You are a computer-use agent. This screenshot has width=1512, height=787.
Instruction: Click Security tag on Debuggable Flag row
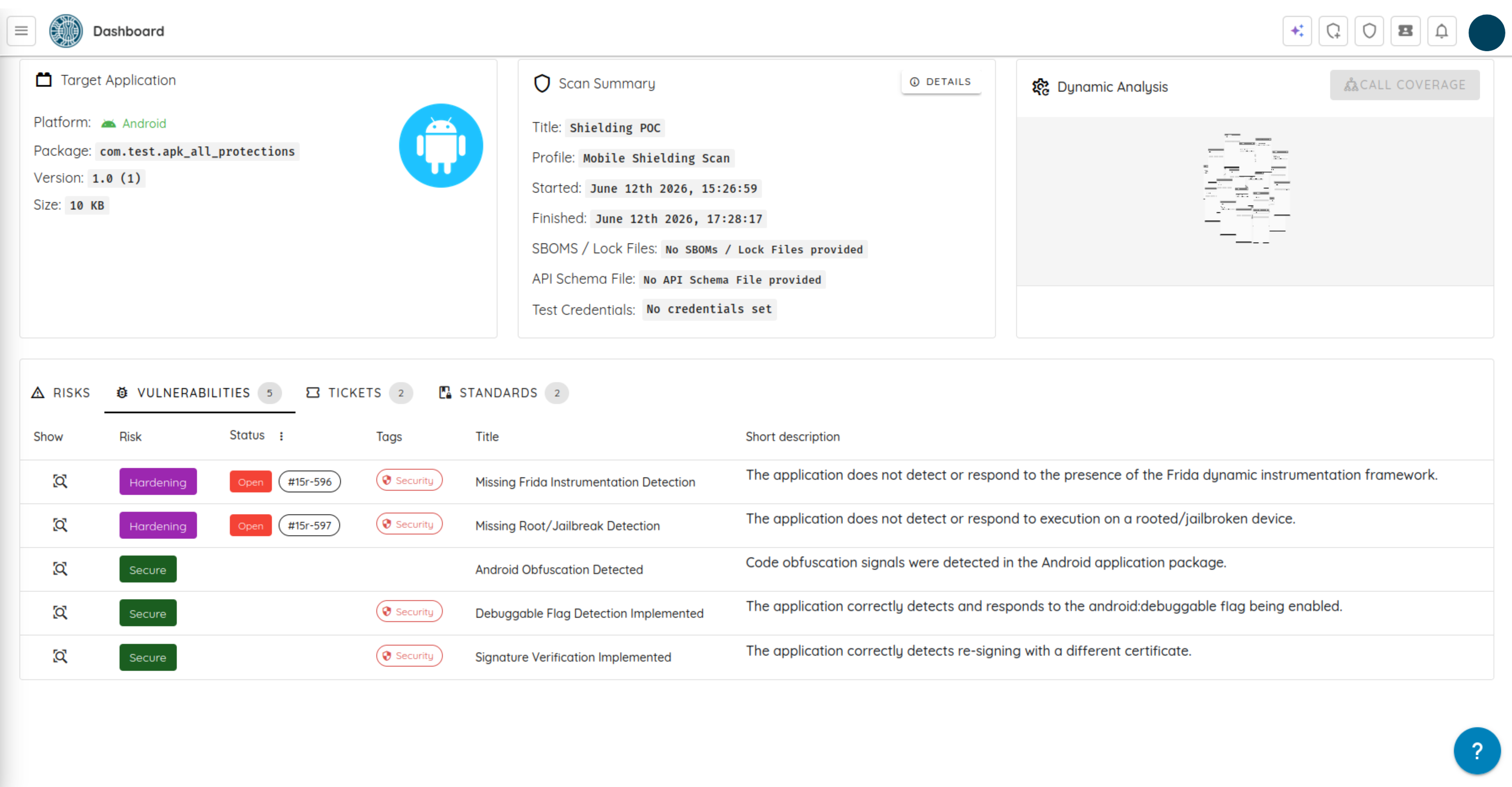click(x=409, y=612)
